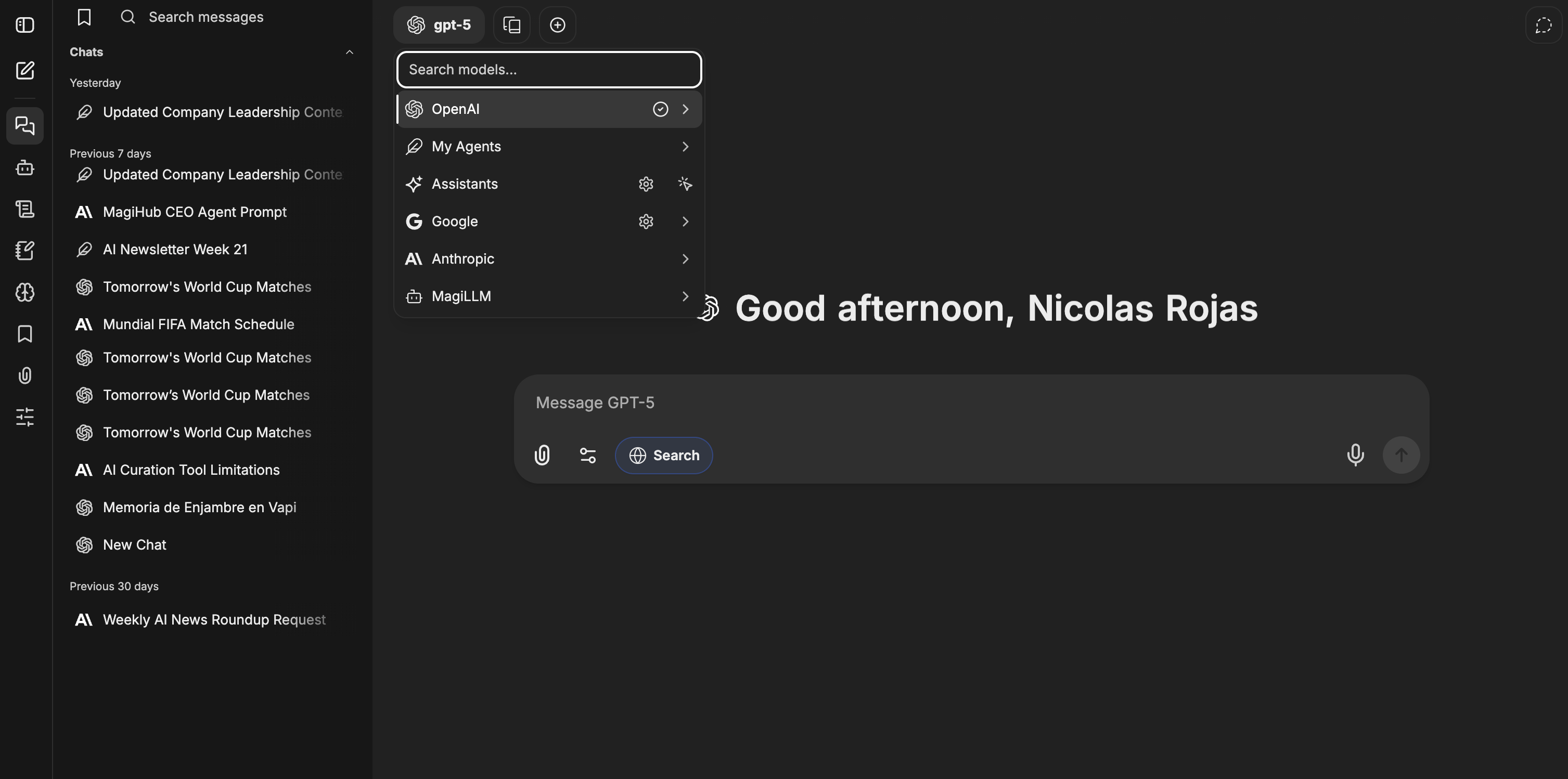Open the New Chat conversation entry
The height and width of the screenshot is (779, 1568).
coord(212,544)
